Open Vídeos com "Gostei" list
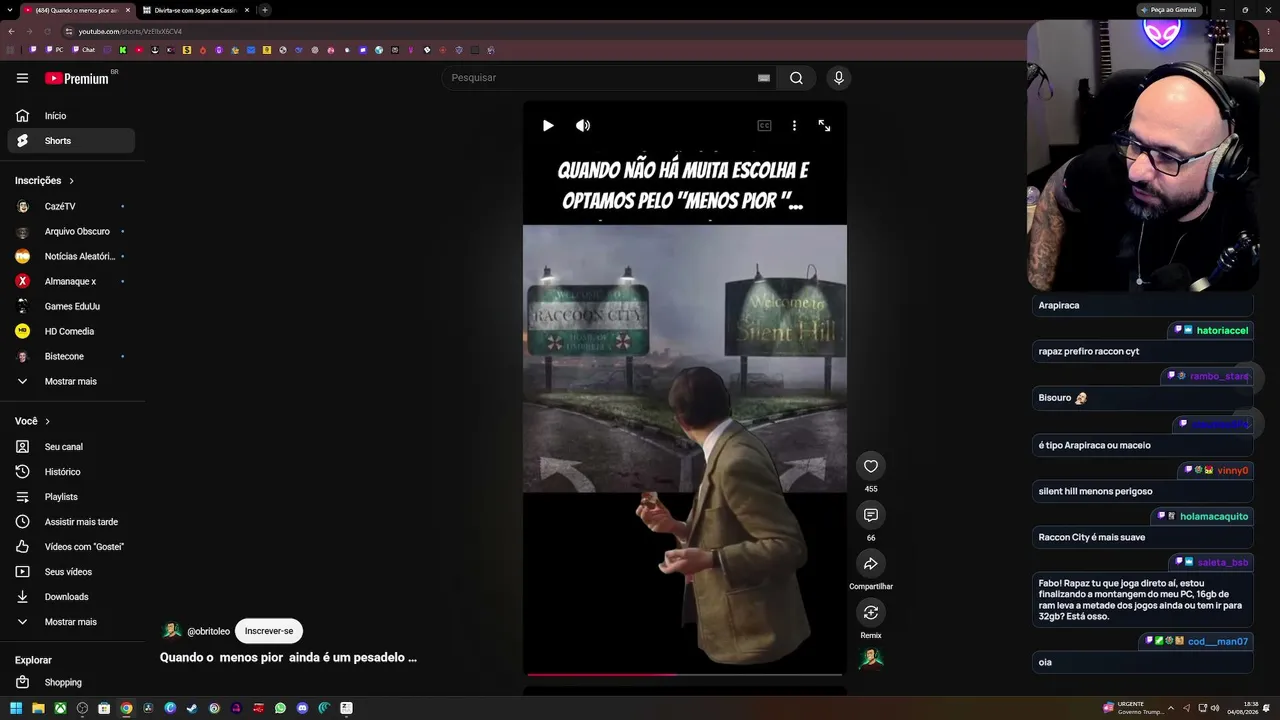Viewport: 1280px width, 720px height. coord(71,547)
